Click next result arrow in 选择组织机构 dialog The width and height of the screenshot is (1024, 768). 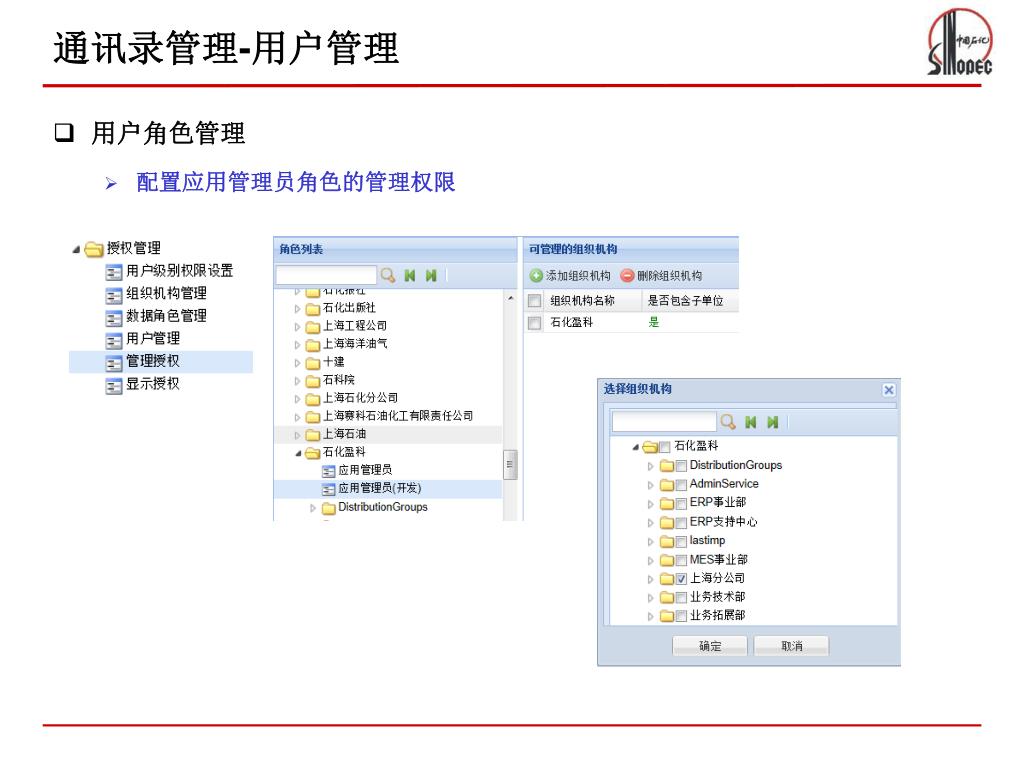[x=773, y=422]
